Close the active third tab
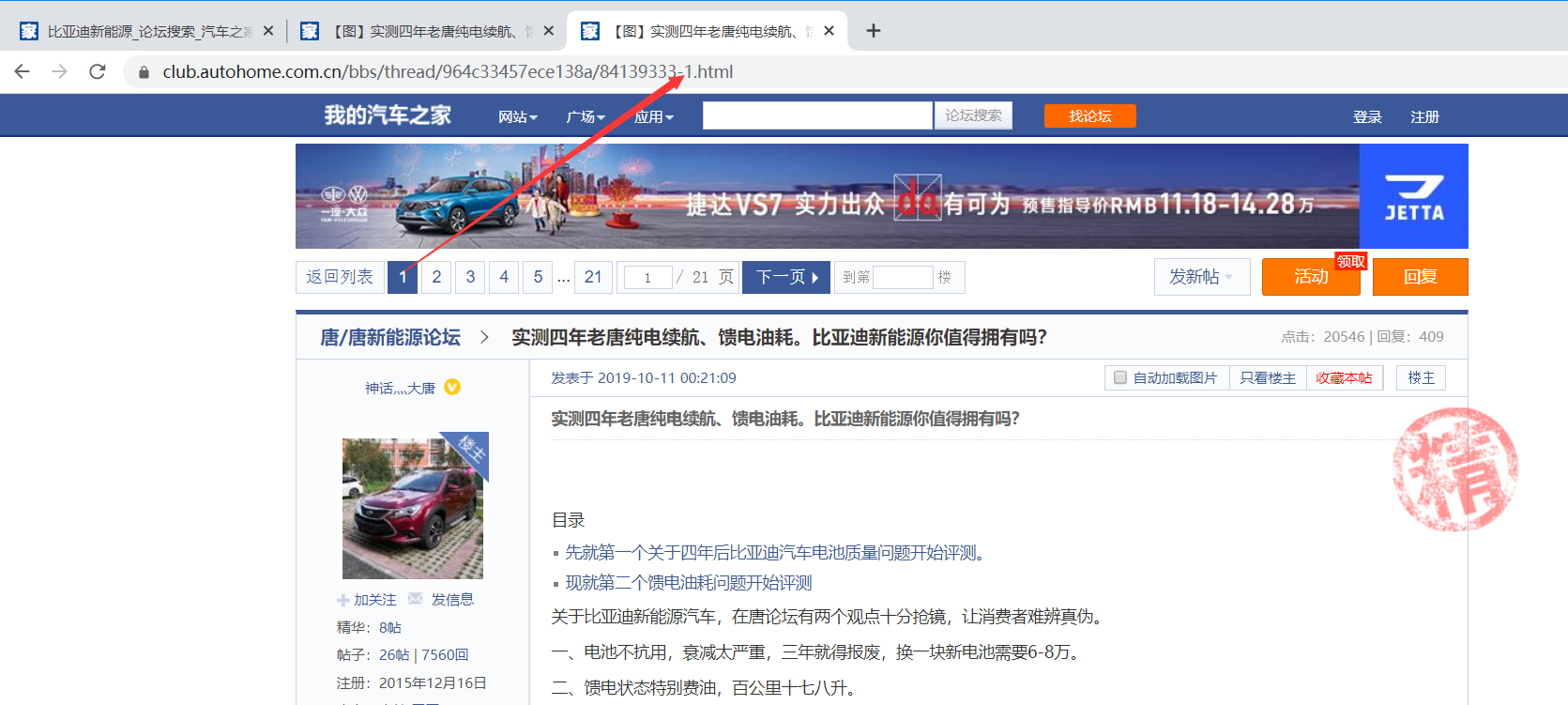Viewport: 1568px width, 705px height. coord(829,31)
